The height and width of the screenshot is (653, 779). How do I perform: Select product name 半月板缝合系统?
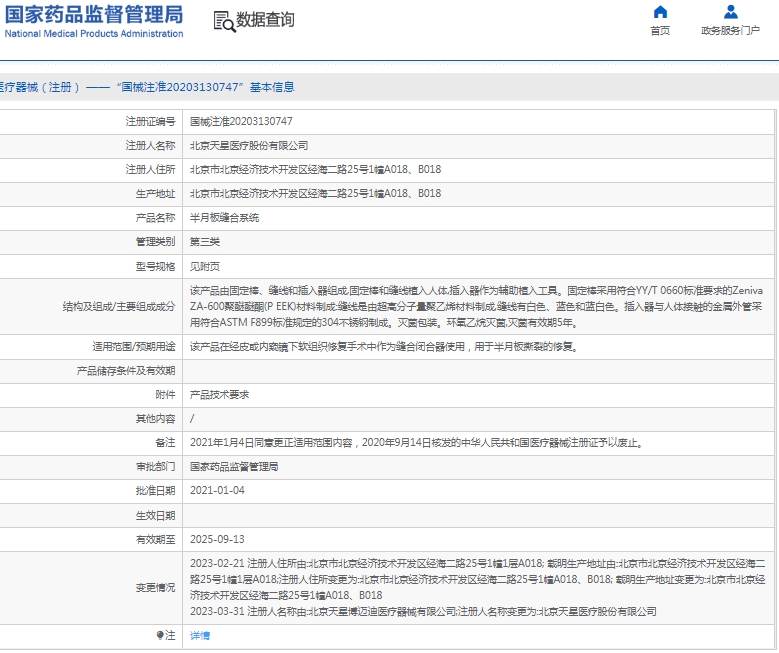click(x=224, y=218)
